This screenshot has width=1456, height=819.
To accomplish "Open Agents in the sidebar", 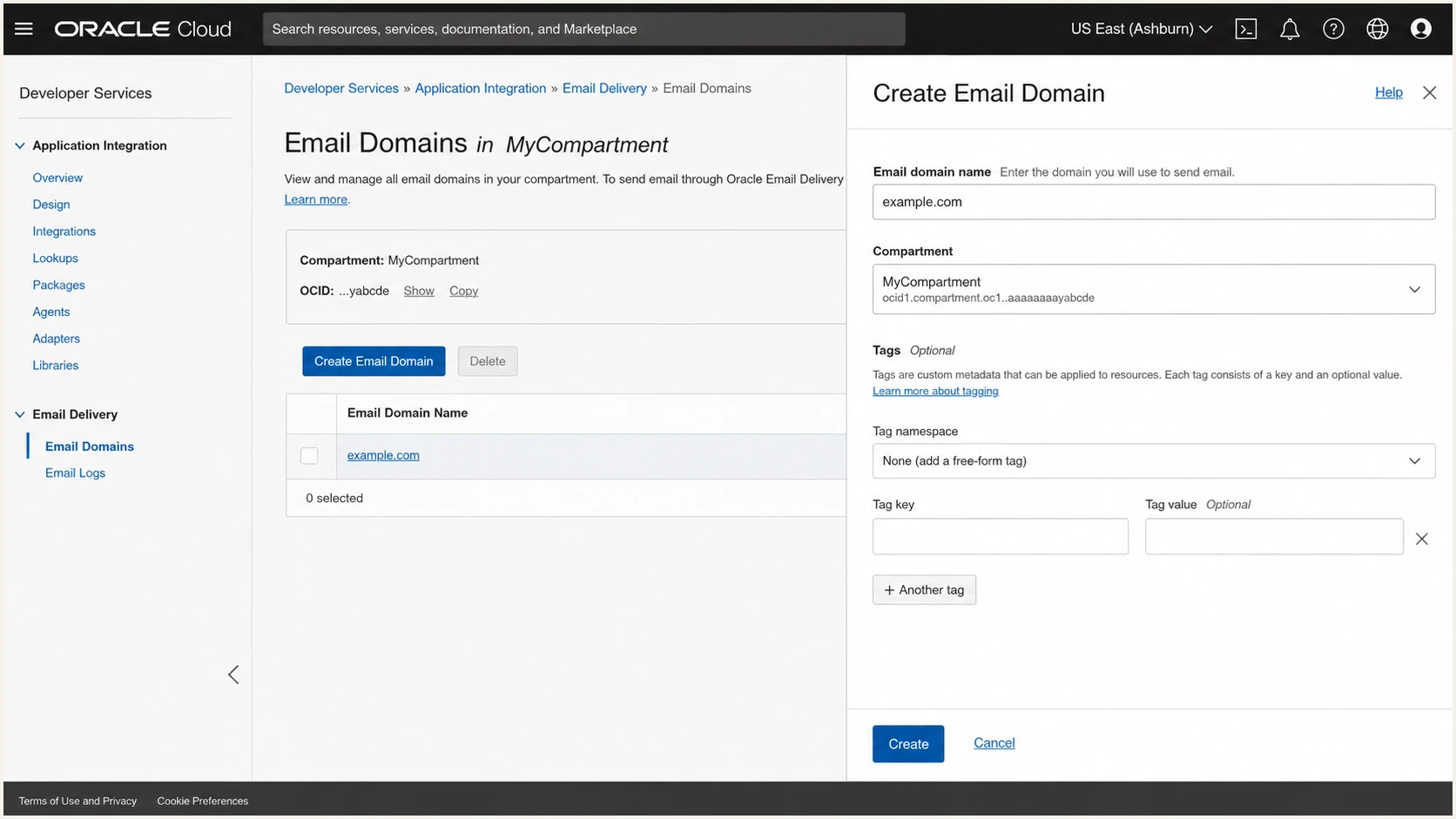I will click(51, 312).
